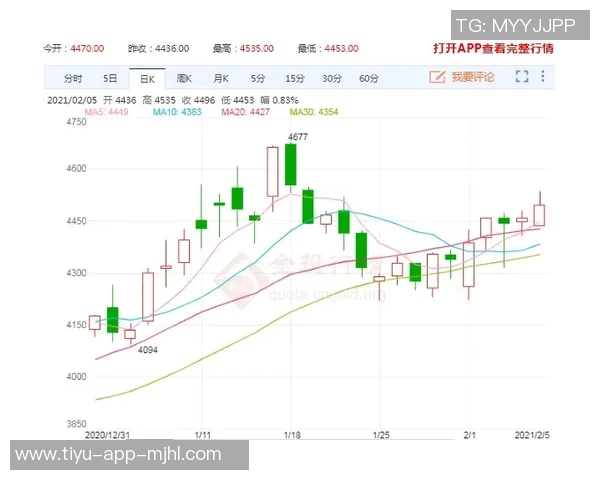Image resolution: width=600 pixels, height=480 pixels.
Task: Expand chart to fullscreen with bracket icon
Action: (x=522, y=76)
